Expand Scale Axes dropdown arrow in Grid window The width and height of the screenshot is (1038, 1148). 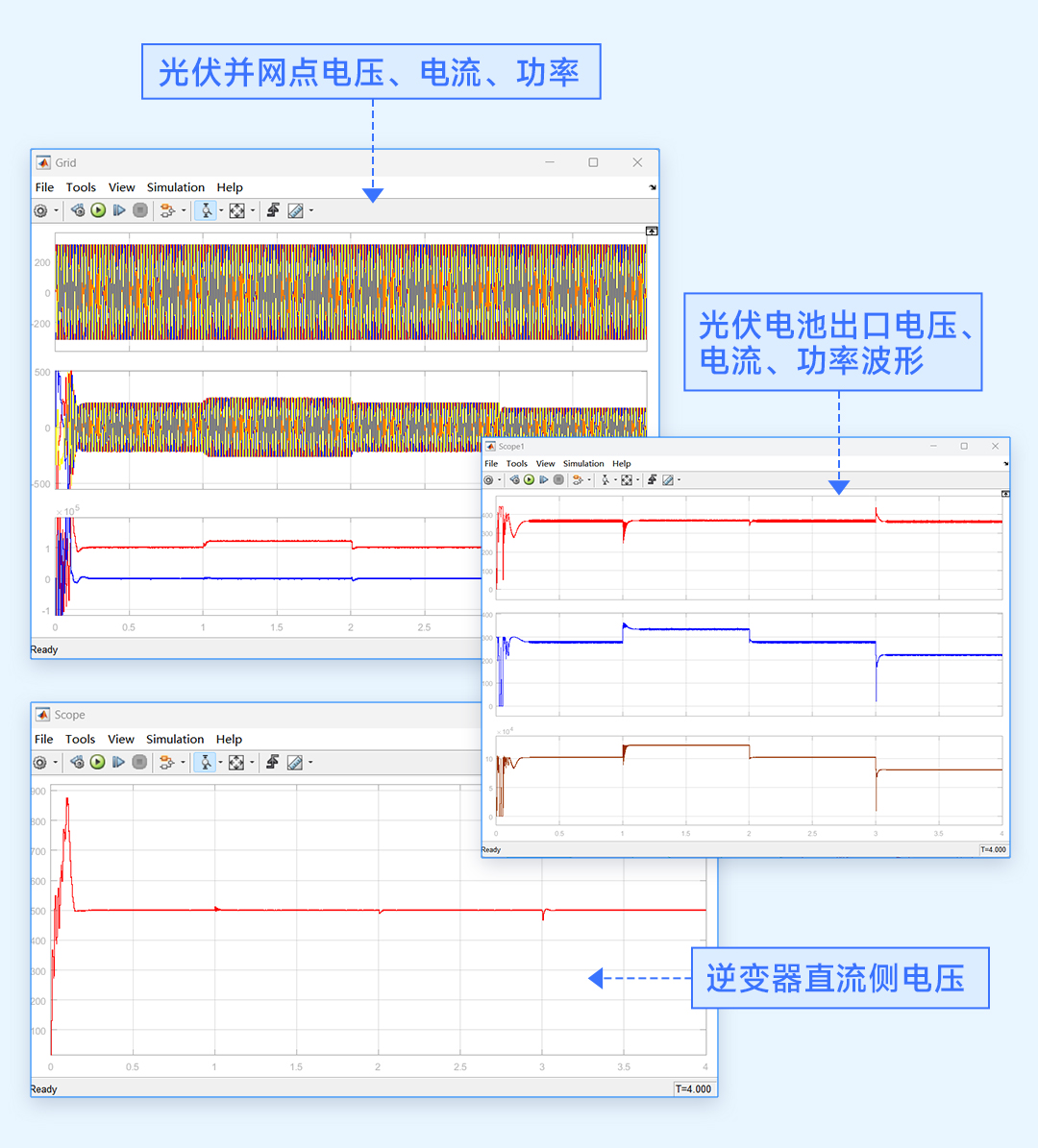[x=253, y=210]
